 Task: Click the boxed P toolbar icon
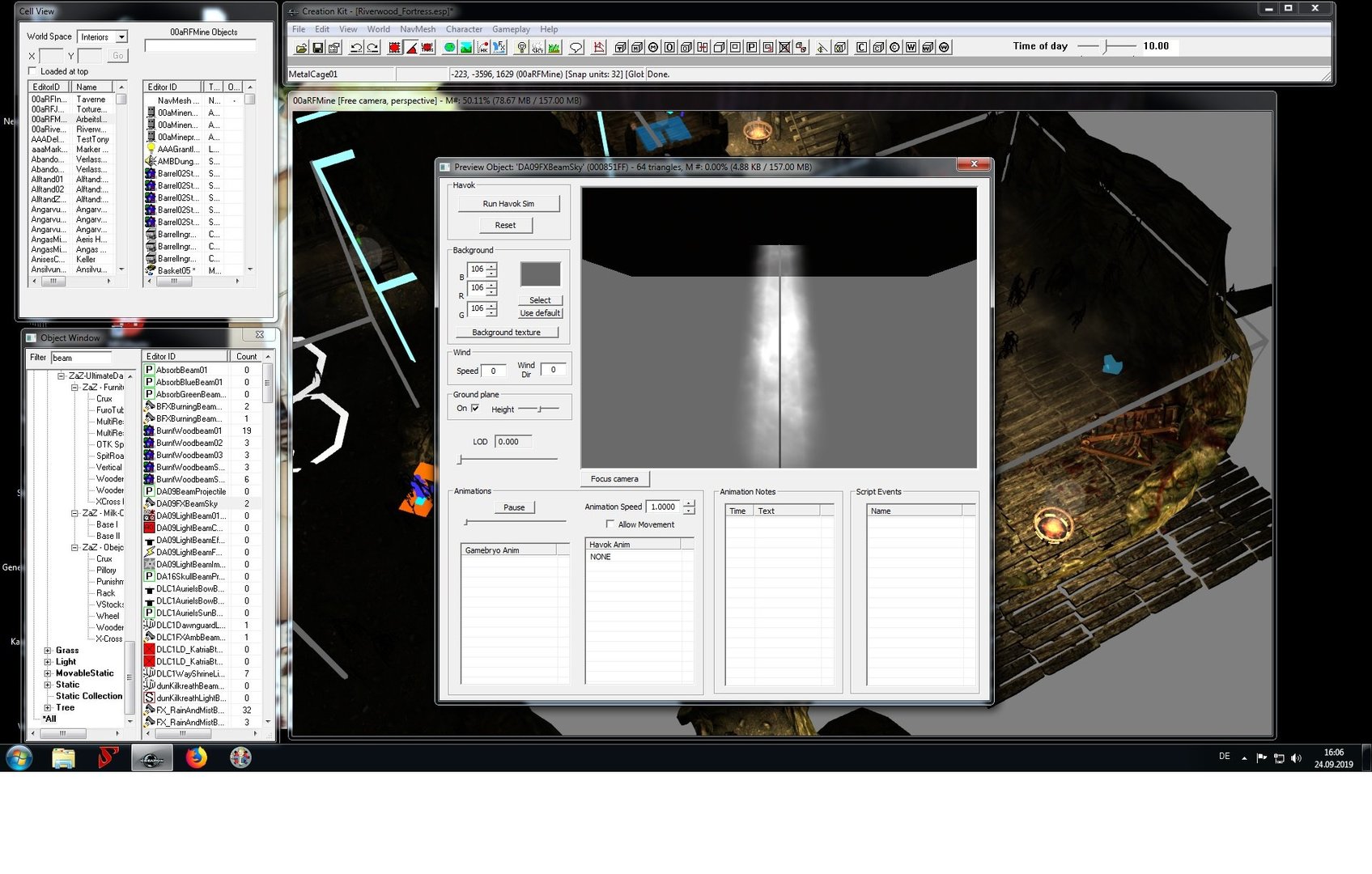[752, 48]
